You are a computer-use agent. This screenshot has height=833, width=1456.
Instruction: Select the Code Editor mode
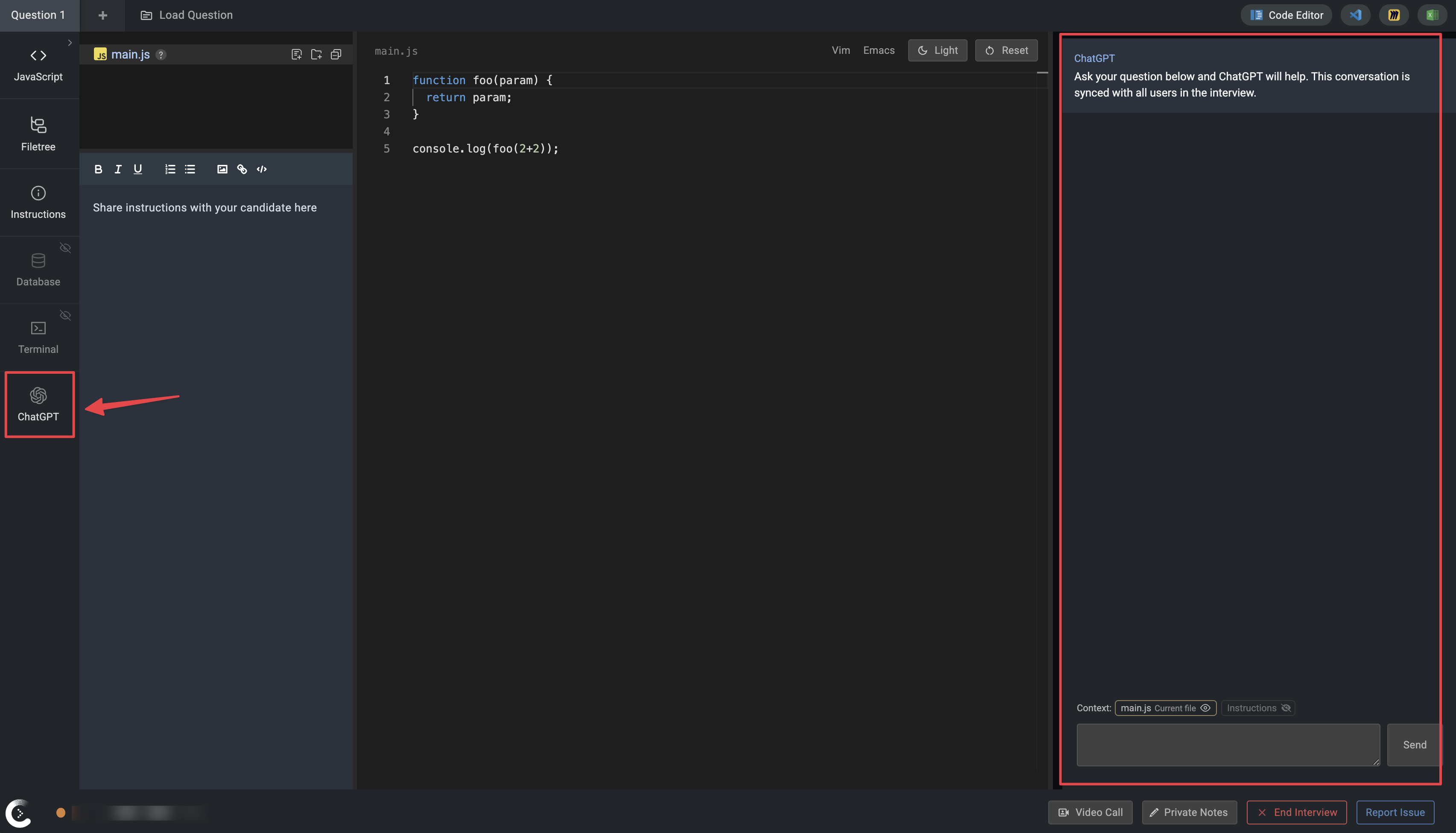pos(1286,15)
